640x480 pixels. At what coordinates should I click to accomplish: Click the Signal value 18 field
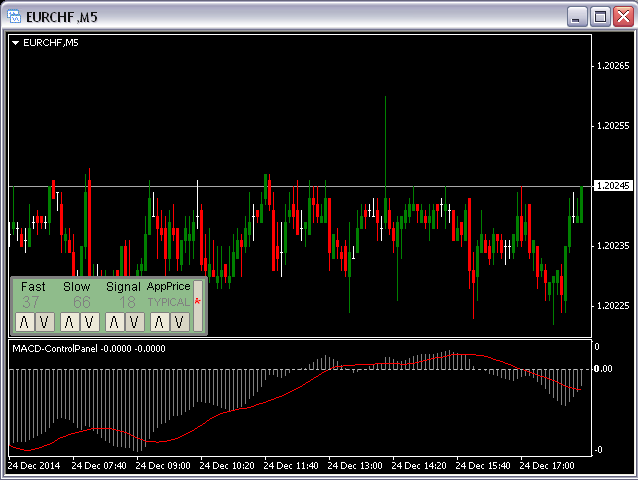tap(127, 302)
